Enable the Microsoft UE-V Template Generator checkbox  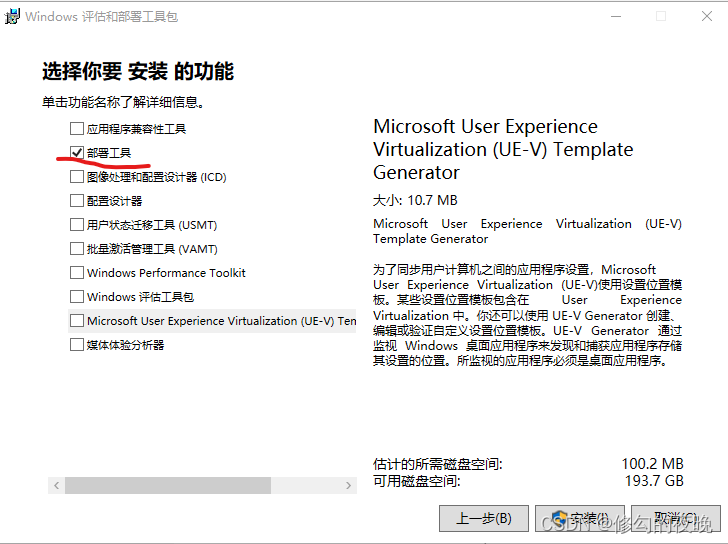77,321
